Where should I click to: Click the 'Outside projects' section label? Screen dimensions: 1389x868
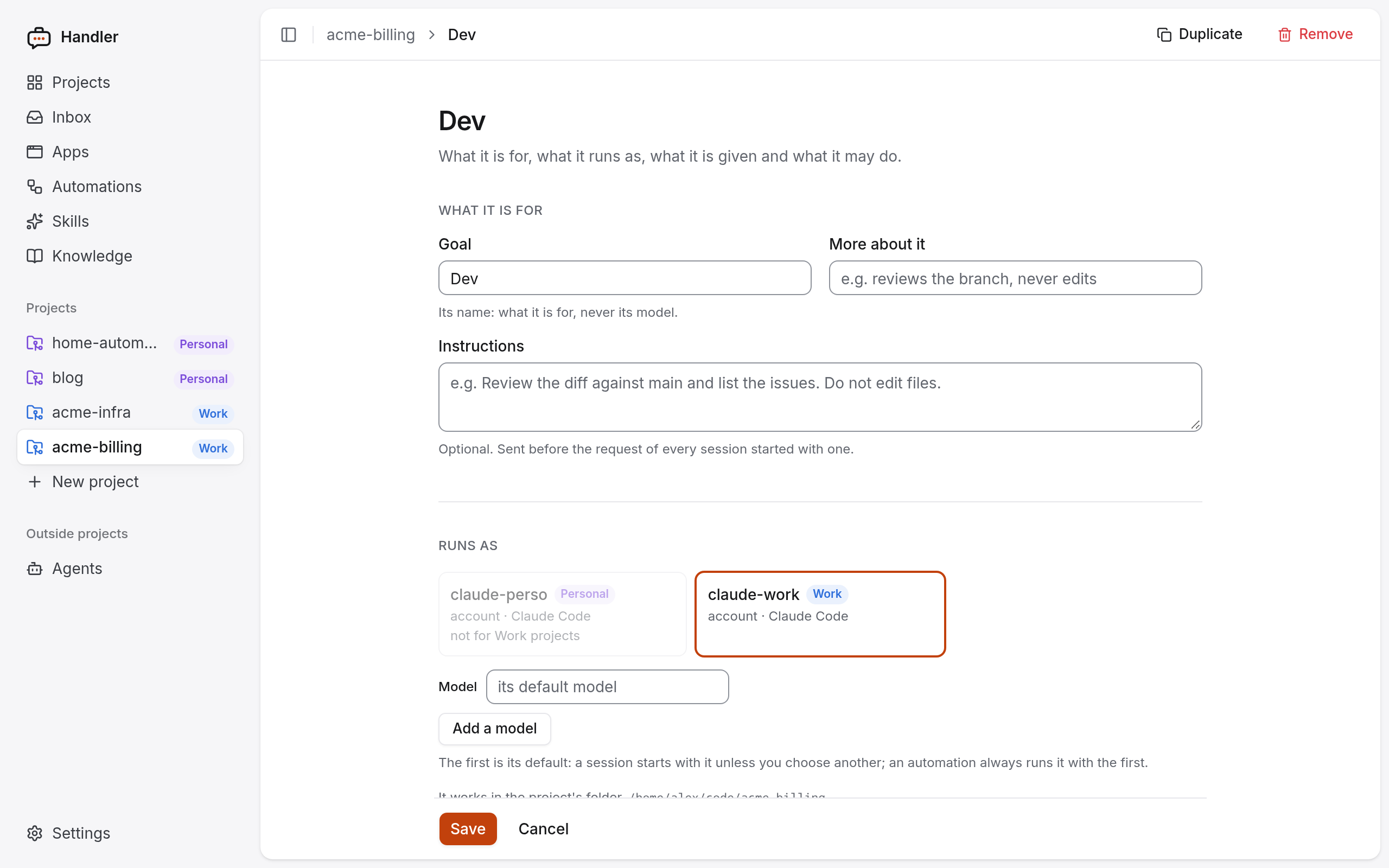pyautogui.click(x=77, y=534)
